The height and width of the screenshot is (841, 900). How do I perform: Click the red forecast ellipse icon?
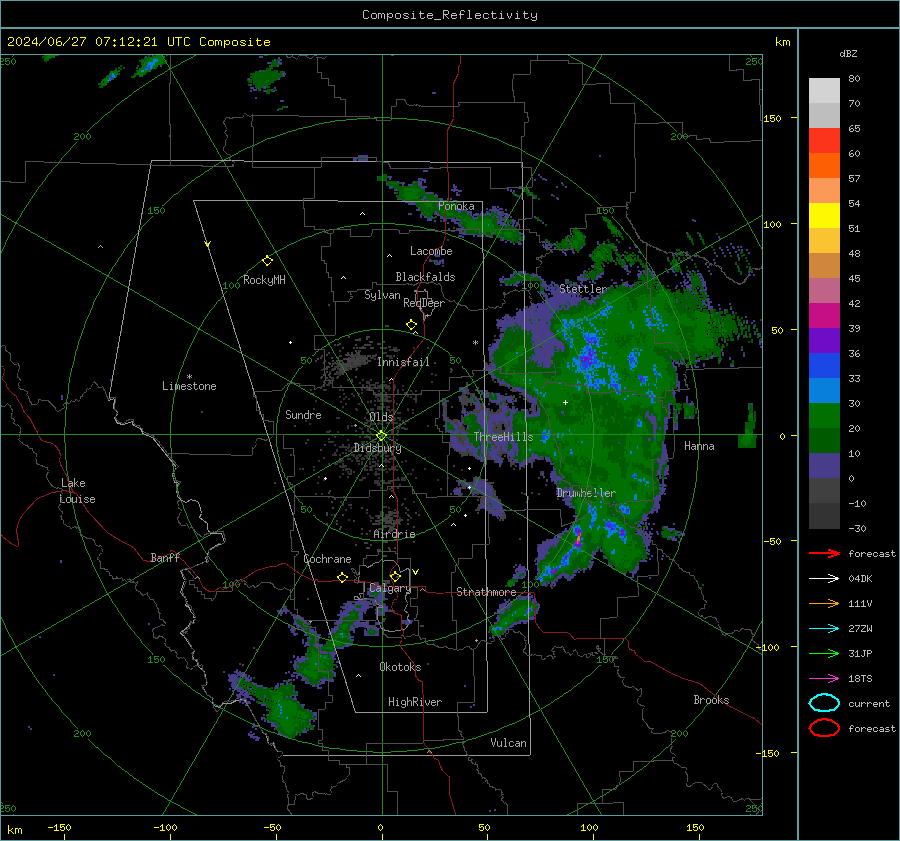click(x=824, y=728)
